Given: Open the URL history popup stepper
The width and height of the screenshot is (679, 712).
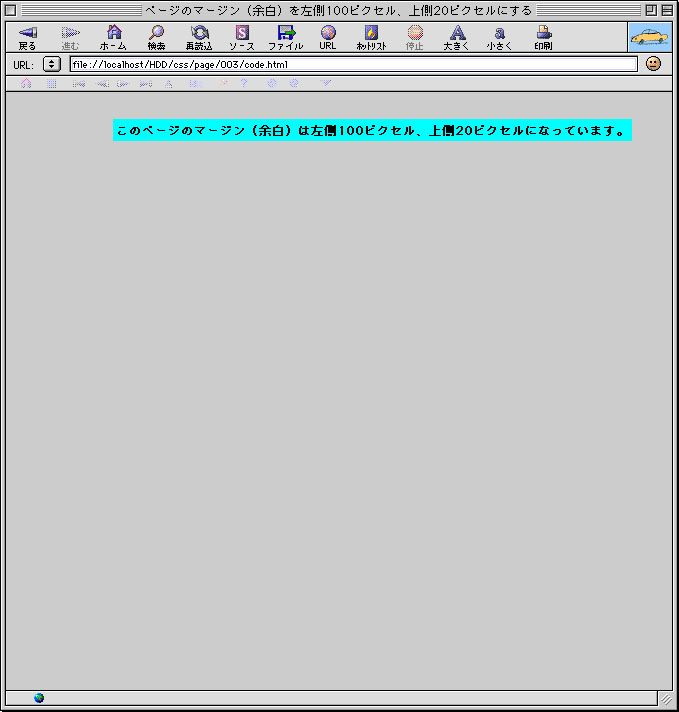Looking at the screenshot, I should tap(52, 64).
